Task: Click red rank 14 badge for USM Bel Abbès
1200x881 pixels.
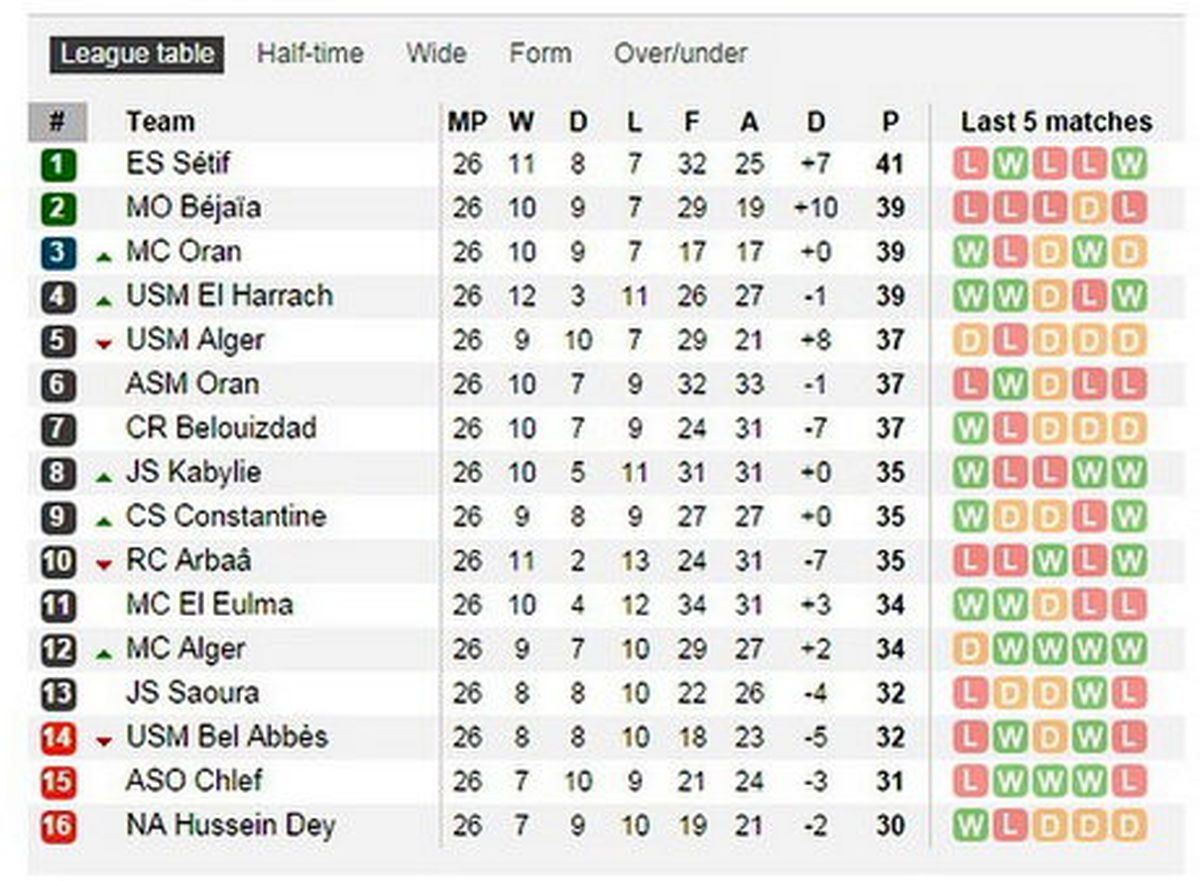Action: (x=58, y=738)
